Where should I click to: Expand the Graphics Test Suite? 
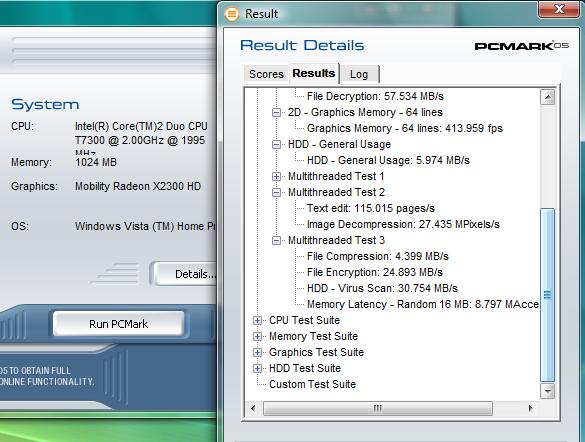[257, 352]
